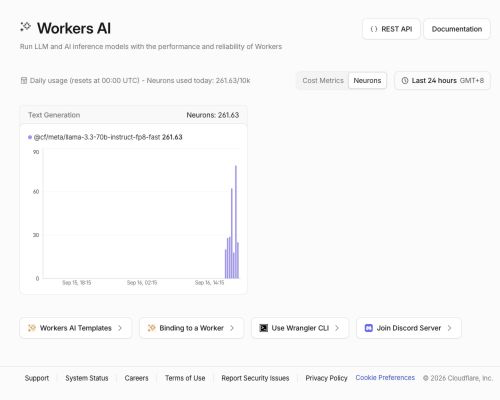The image size is (500, 400).
Task: Open Terms of Use footer link
Action: (185, 378)
